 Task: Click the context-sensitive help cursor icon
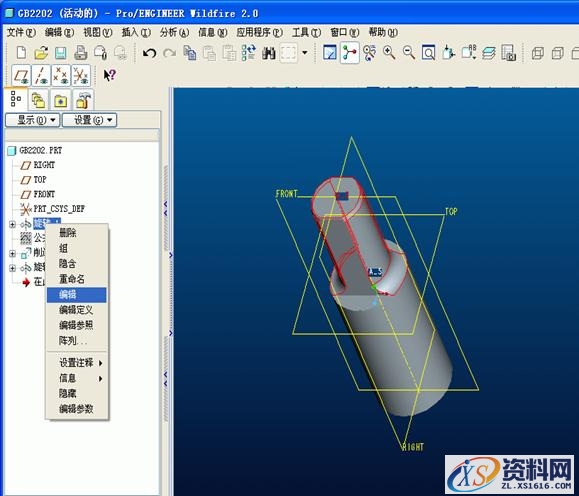(x=110, y=75)
